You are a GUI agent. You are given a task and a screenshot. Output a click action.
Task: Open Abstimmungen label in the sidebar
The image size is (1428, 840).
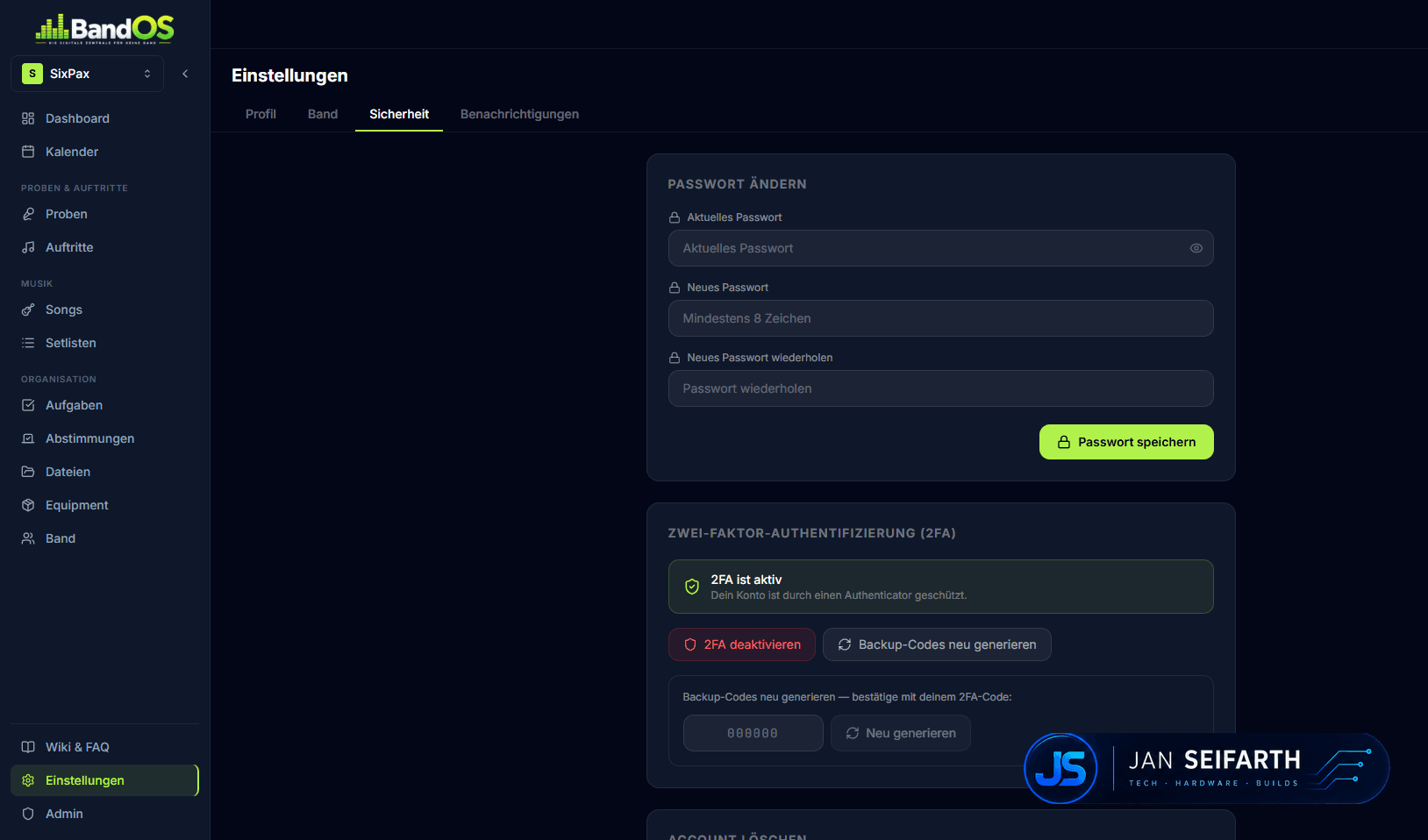pyautogui.click(x=89, y=438)
